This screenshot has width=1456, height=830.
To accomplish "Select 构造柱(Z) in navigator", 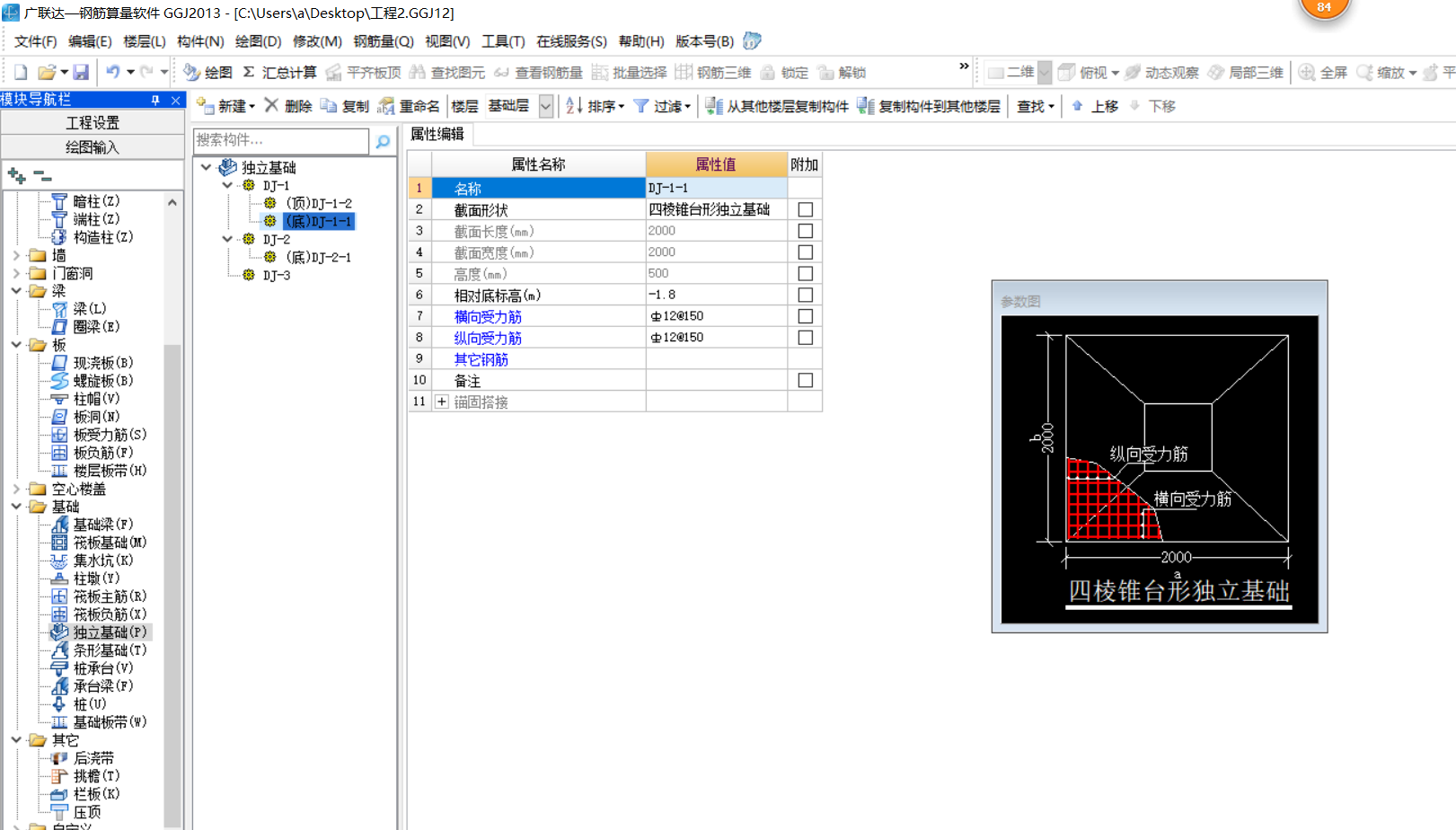I will tap(103, 237).
